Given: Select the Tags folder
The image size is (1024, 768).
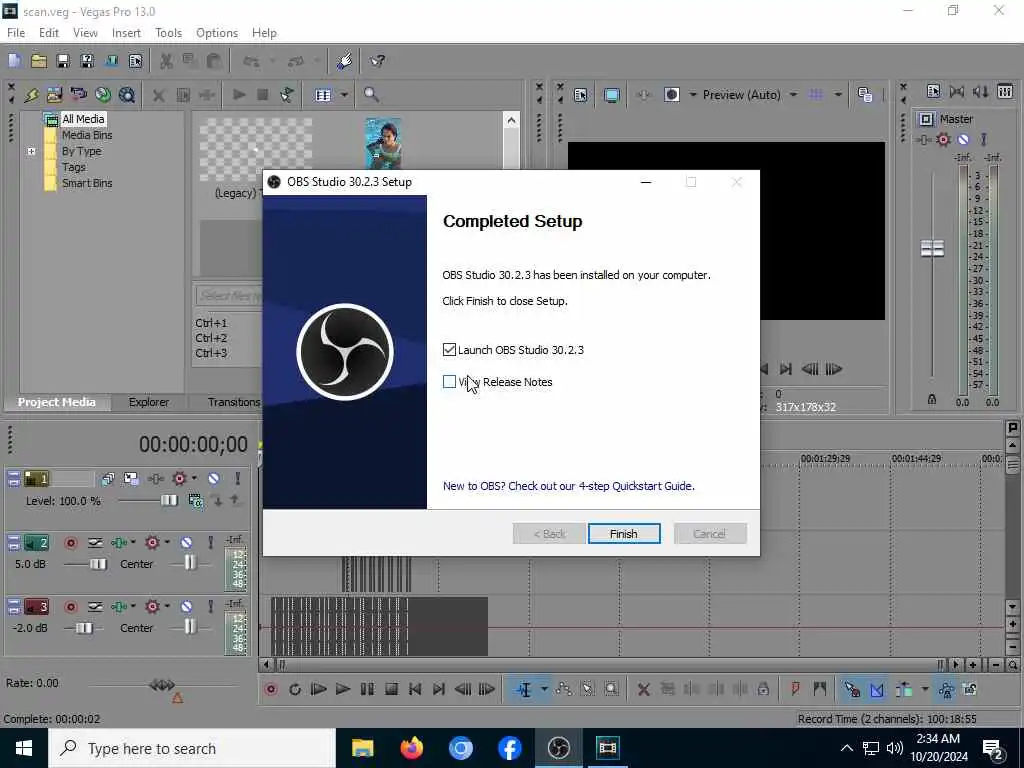Looking at the screenshot, I should pyautogui.click(x=74, y=167).
